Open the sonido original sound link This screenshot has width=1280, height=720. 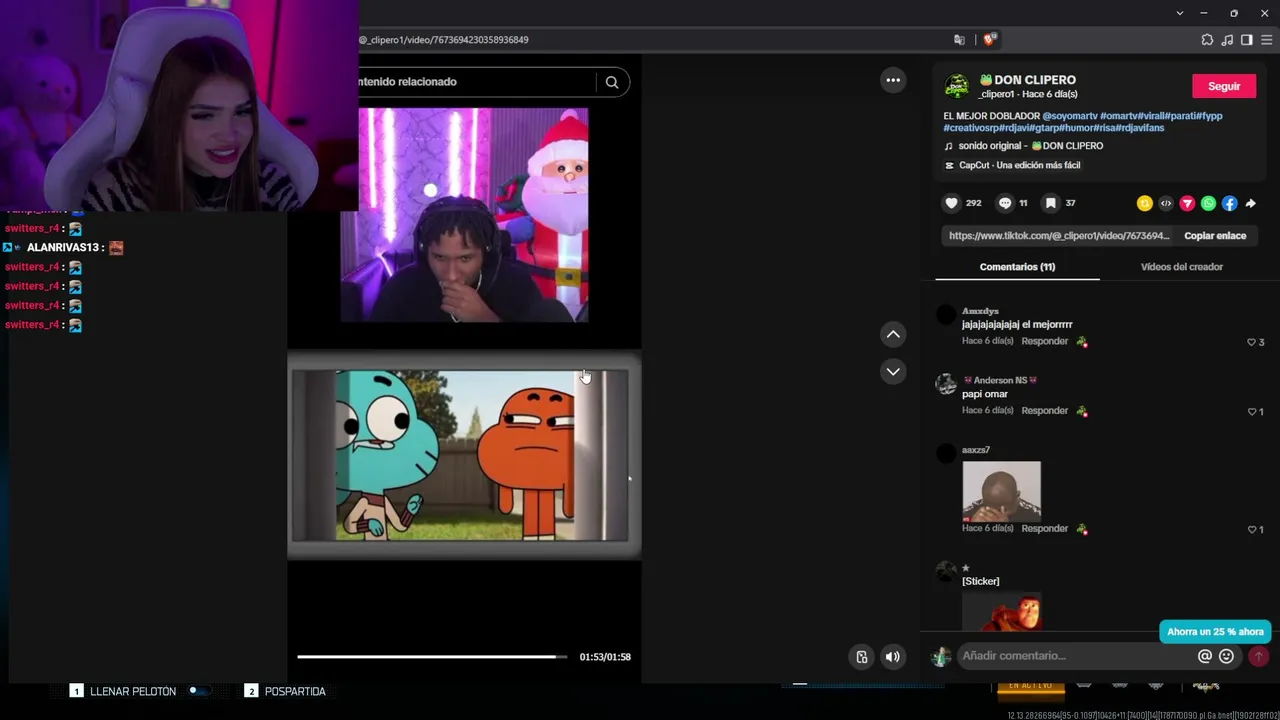[x=1031, y=146]
